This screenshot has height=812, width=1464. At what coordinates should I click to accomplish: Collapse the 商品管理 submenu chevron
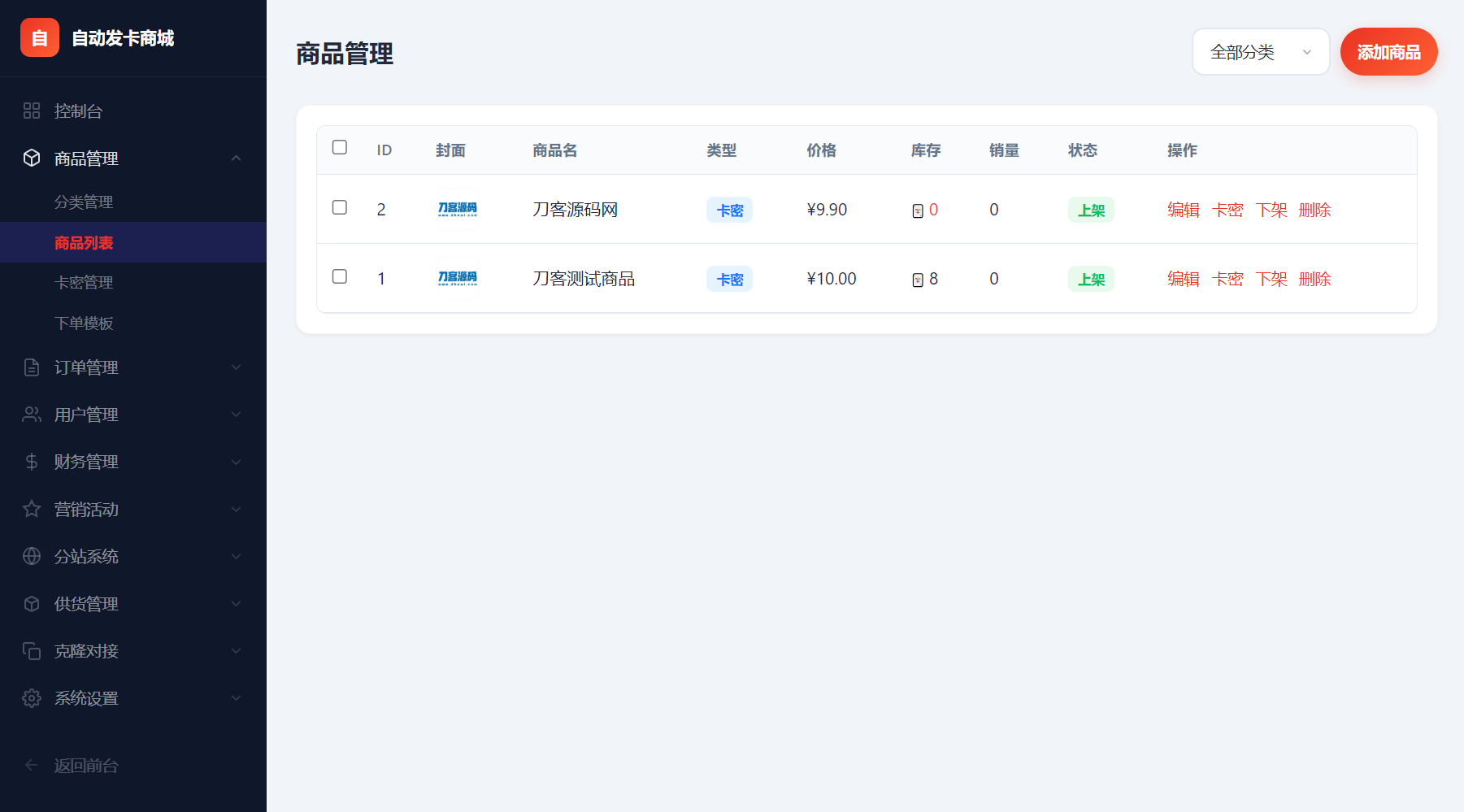[237, 158]
